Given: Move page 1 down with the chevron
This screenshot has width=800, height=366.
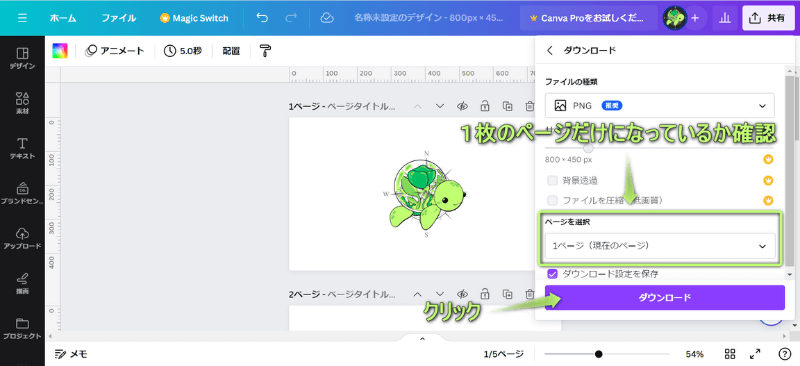Looking at the screenshot, I should [440, 106].
